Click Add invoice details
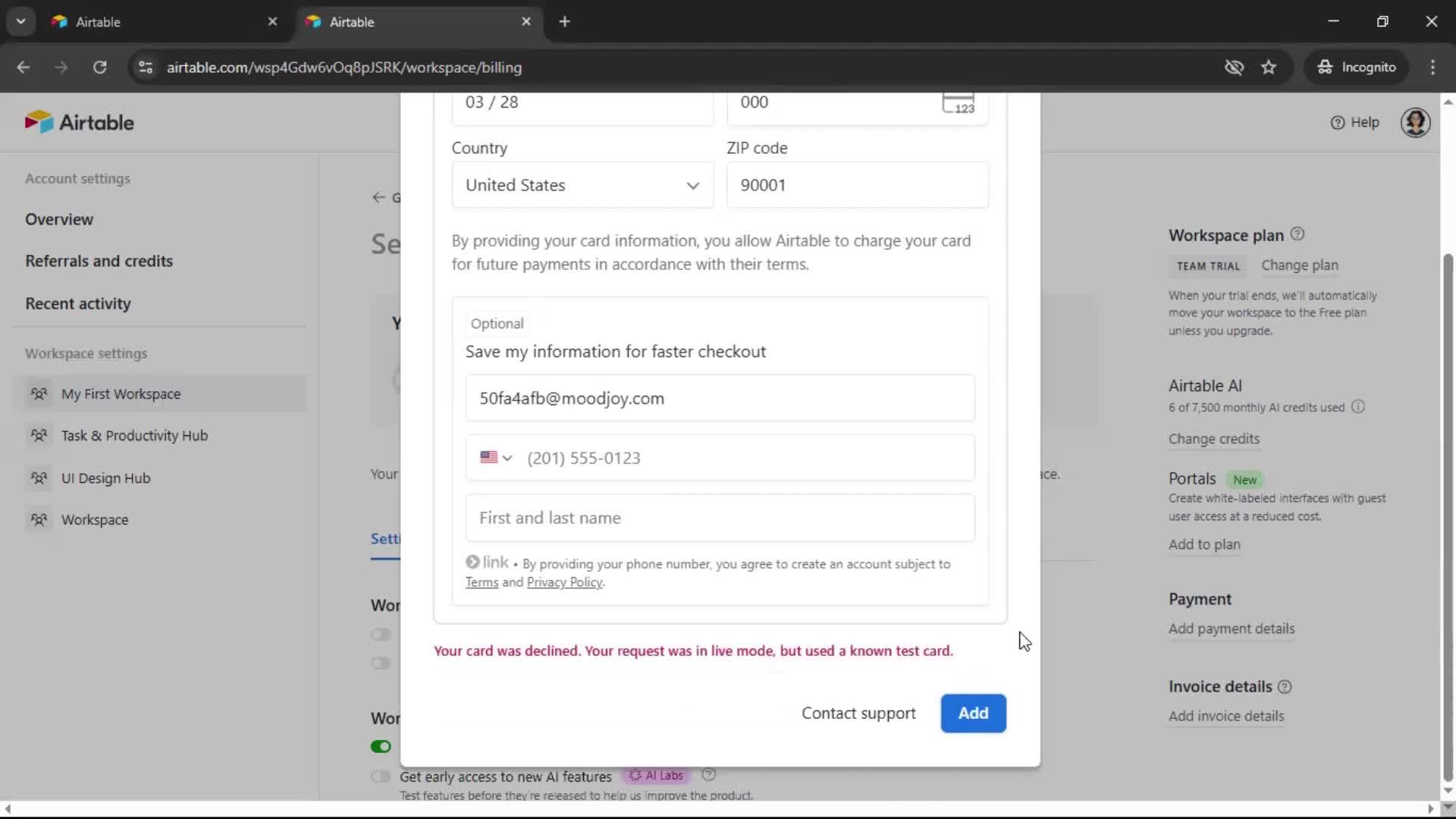The image size is (1456, 819). [x=1226, y=717]
